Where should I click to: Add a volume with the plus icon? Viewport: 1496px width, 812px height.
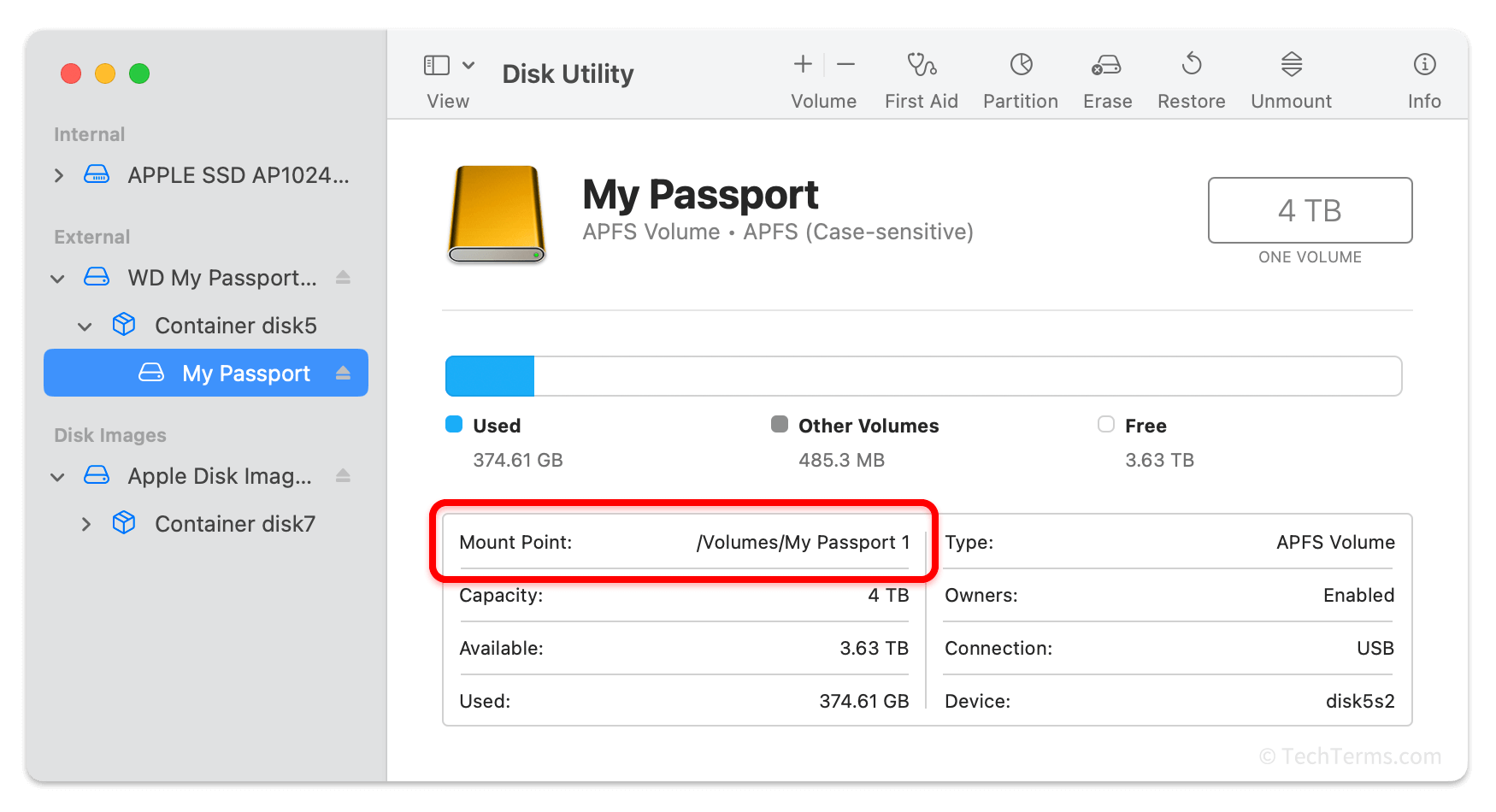point(803,64)
